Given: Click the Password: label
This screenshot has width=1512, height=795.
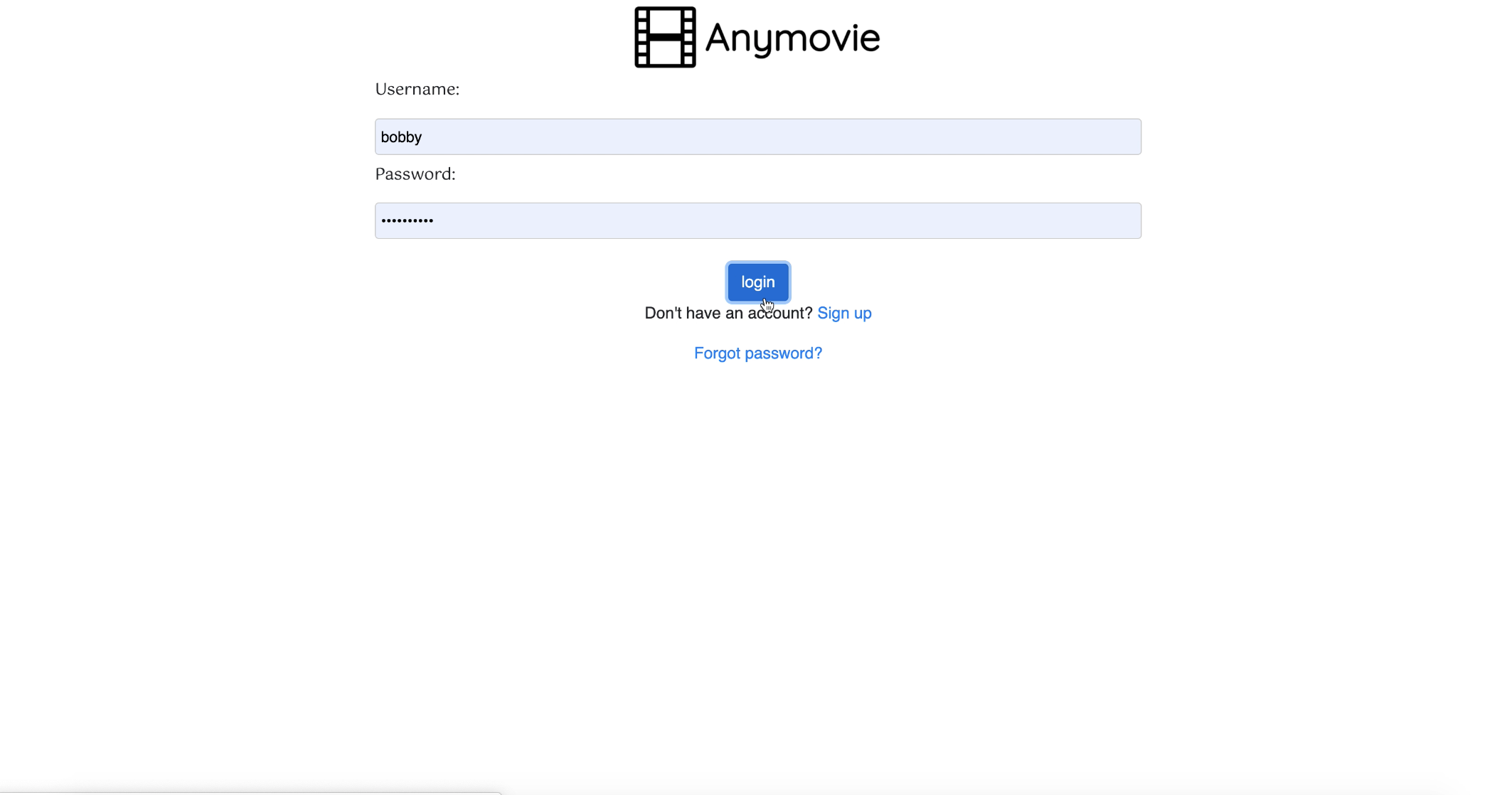Looking at the screenshot, I should click(415, 174).
